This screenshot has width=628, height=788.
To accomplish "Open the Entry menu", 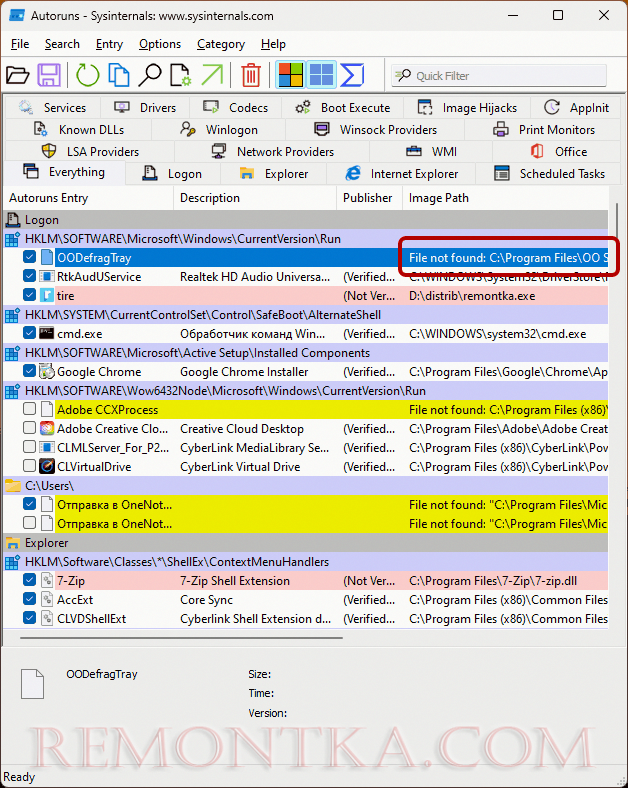I will point(109,44).
